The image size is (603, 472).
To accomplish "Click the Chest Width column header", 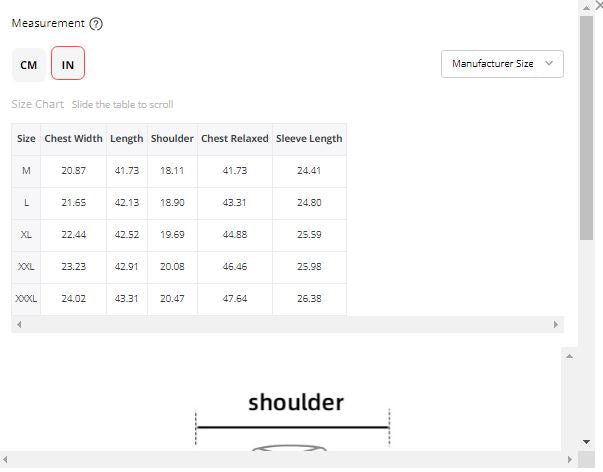I will pos(73,139).
